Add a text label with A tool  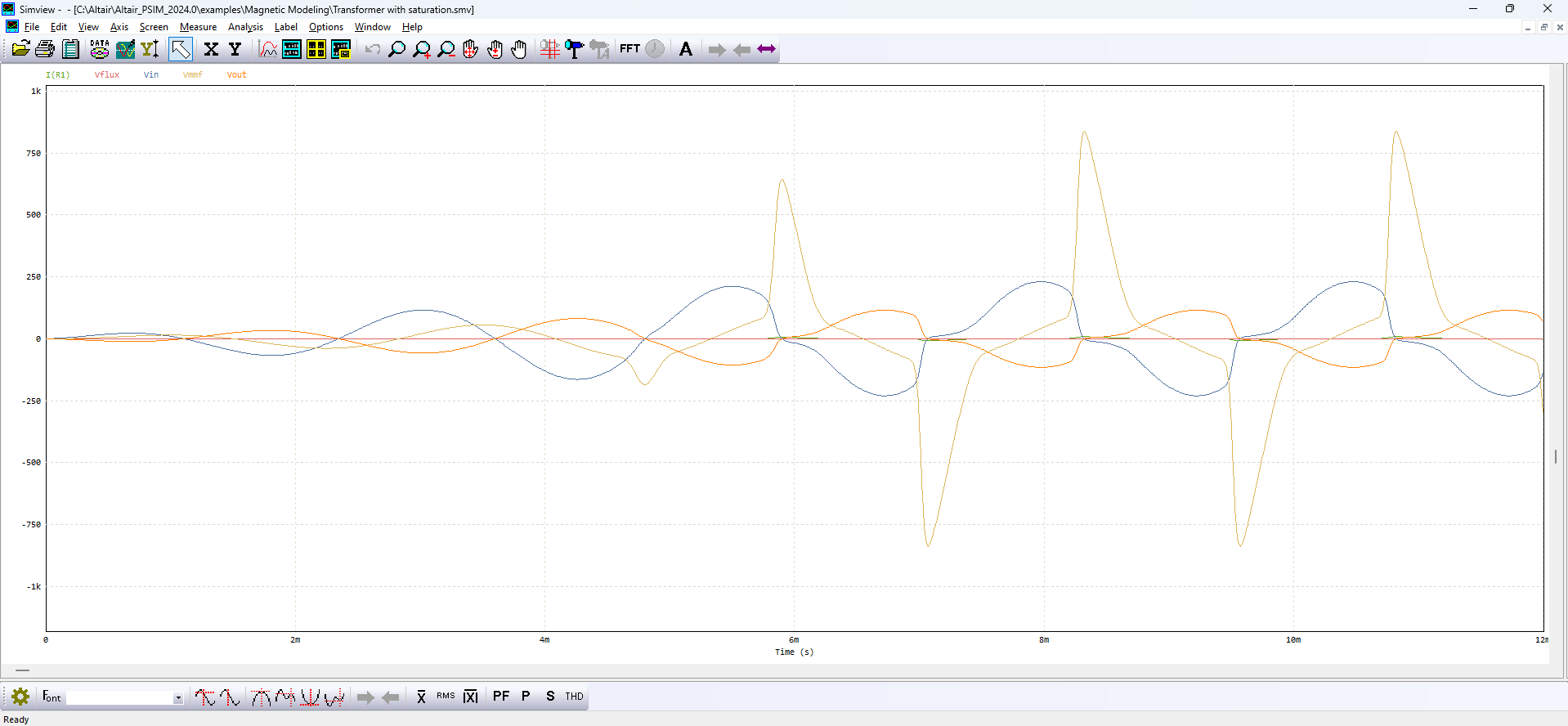pos(686,50)
